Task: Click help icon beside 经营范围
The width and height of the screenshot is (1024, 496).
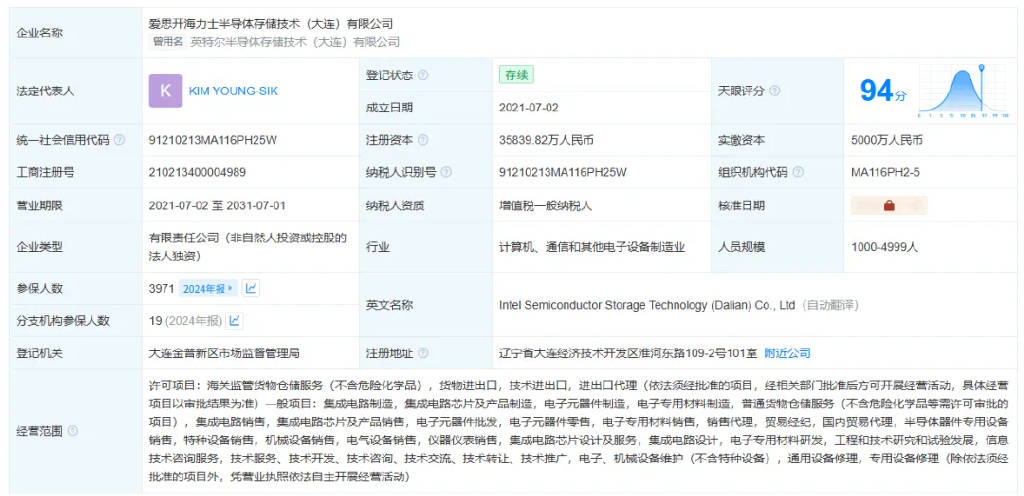Action: pos(72,431)
